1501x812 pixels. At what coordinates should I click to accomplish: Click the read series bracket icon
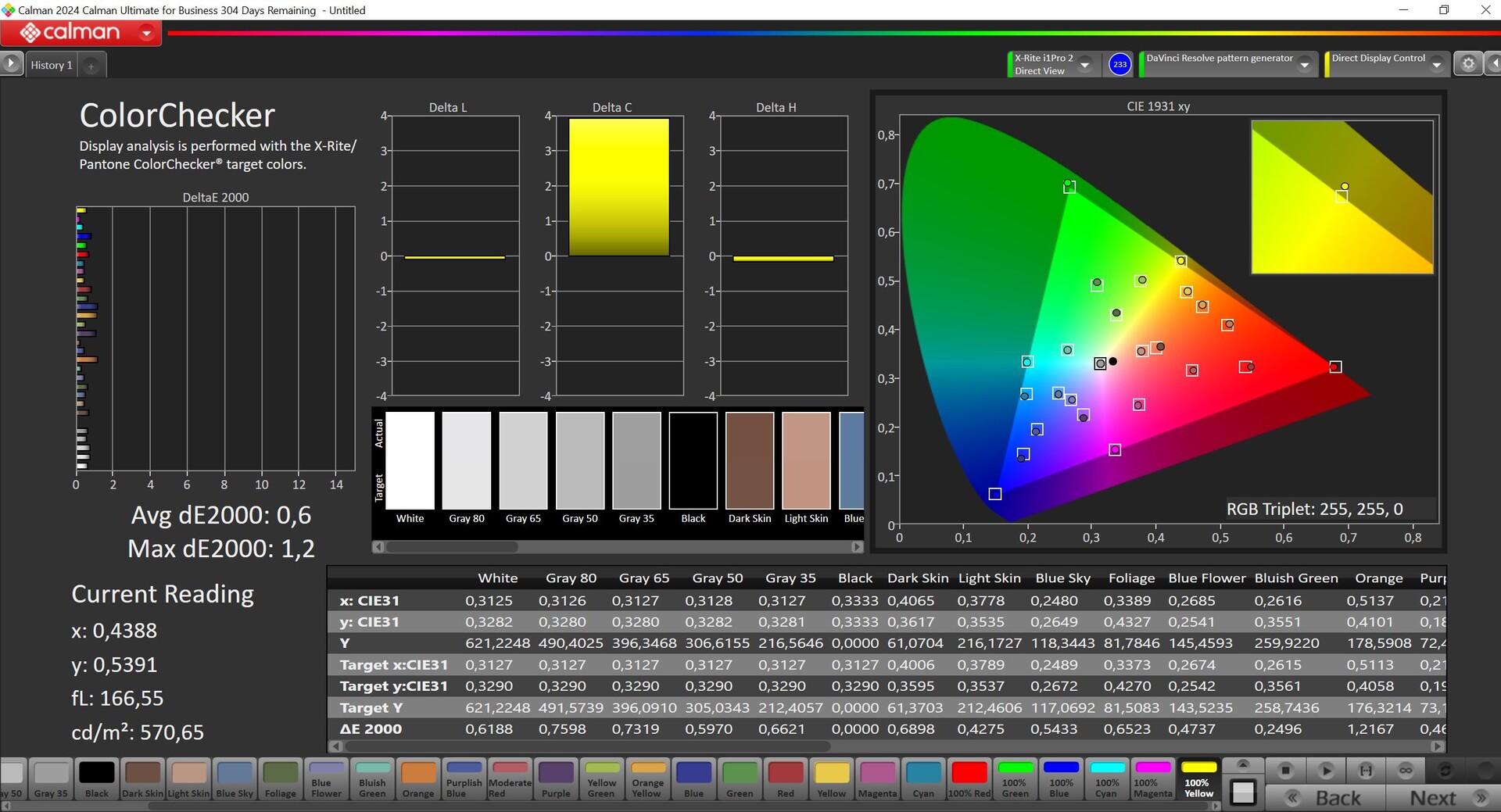[1366, 771]
